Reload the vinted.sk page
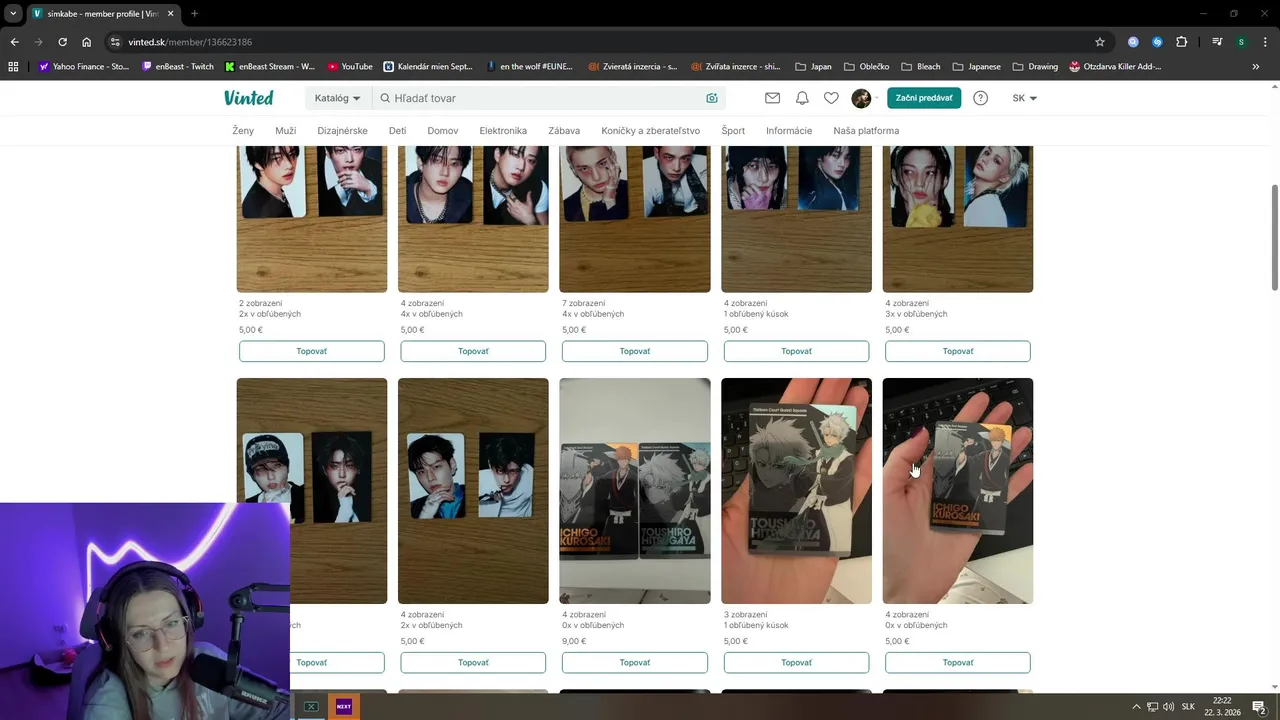 [x=62, y=42]
